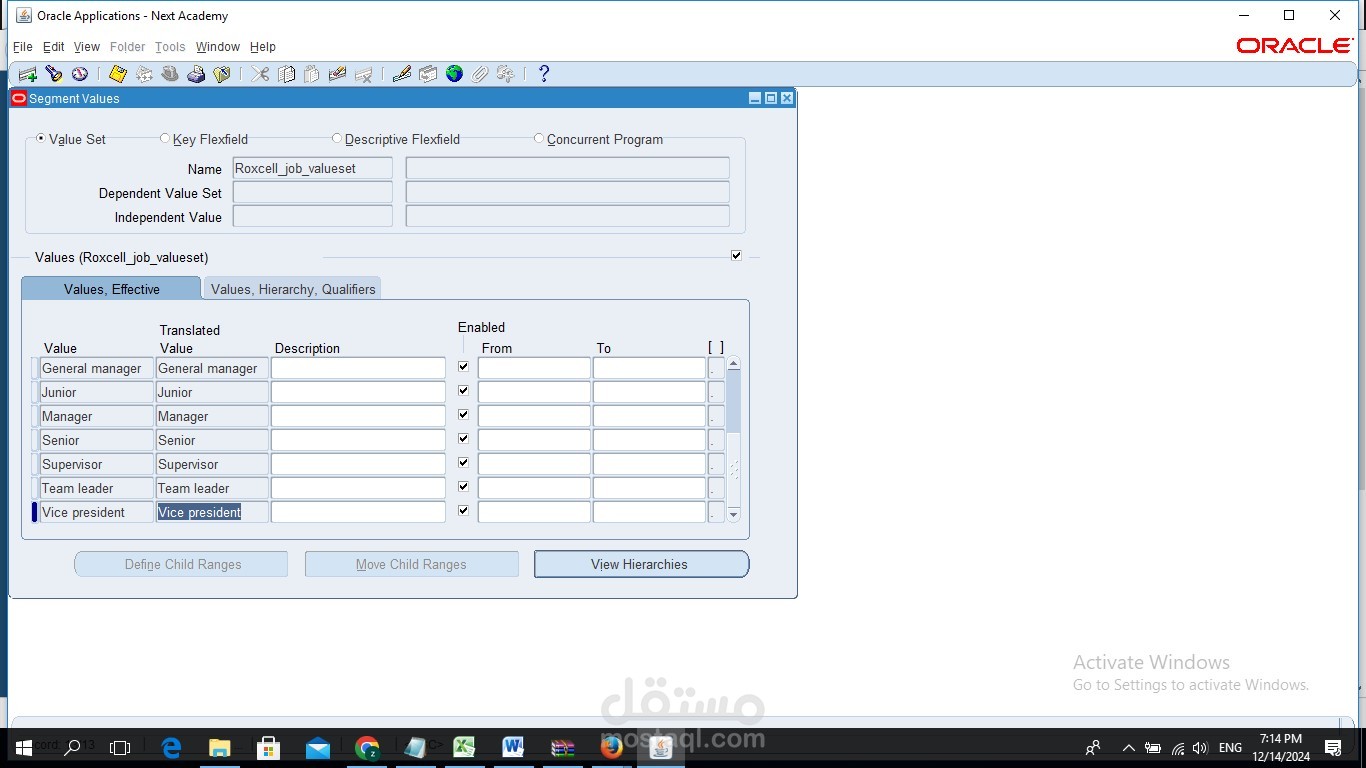The image size is (1366, 768).
Task: Click the Define Child Ranges button
Action: pos(181,564)
